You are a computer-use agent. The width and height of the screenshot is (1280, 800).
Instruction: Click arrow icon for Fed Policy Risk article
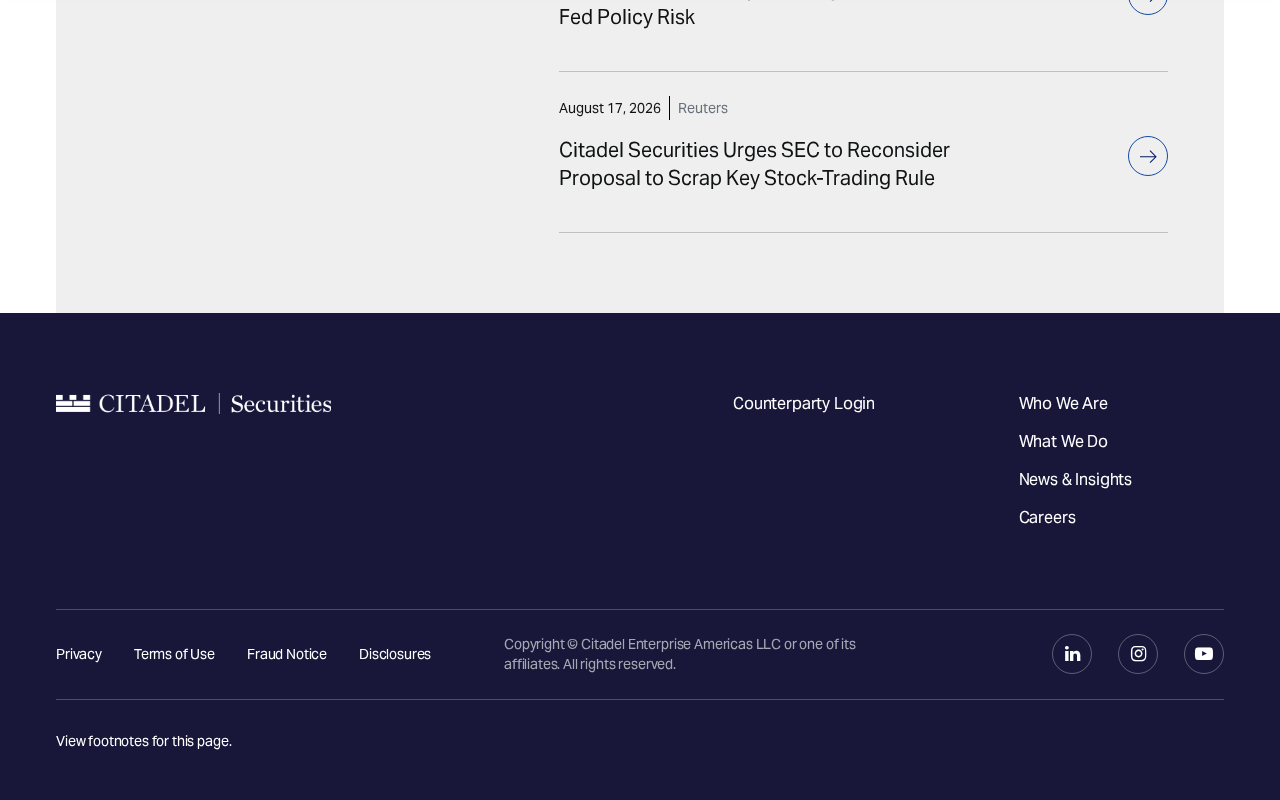click(x=1148, y=5)
